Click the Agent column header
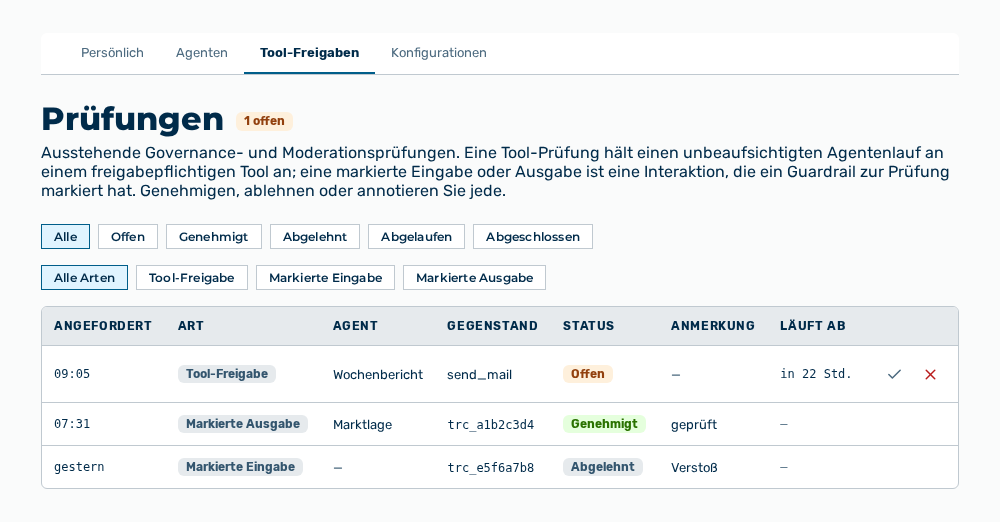 click(x=355, y=326)
